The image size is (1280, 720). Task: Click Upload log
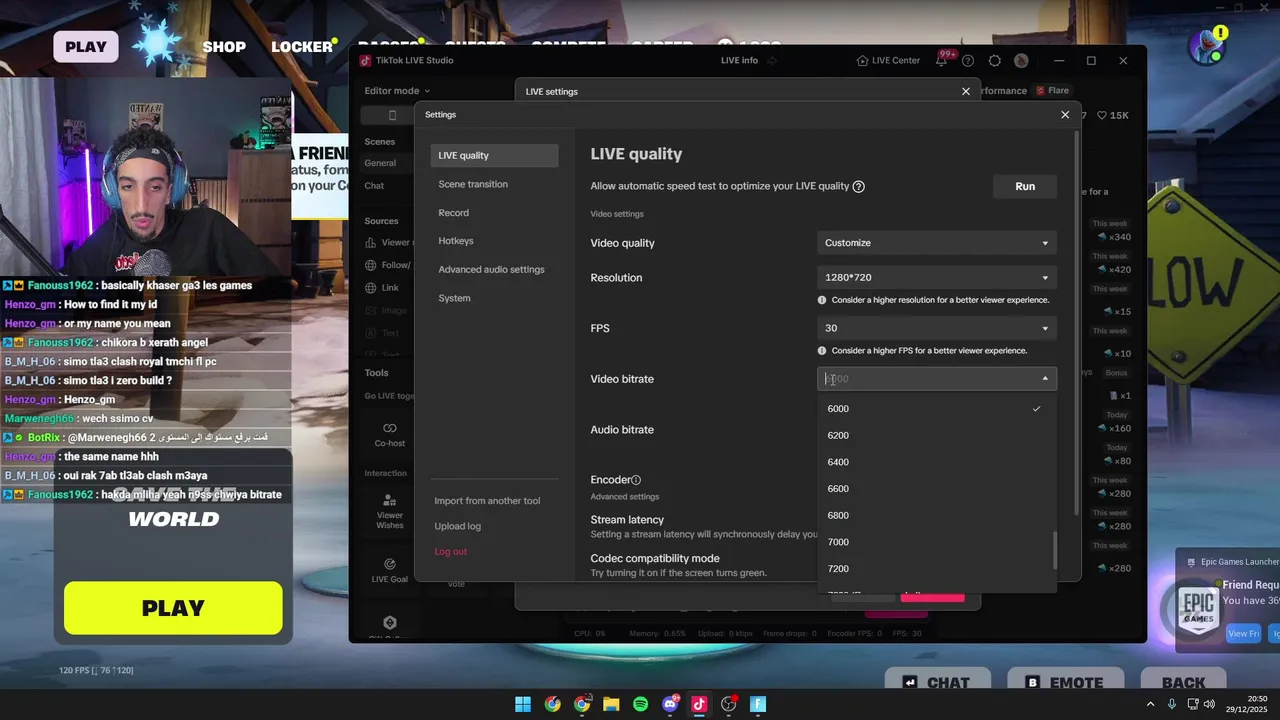point(457,526)
